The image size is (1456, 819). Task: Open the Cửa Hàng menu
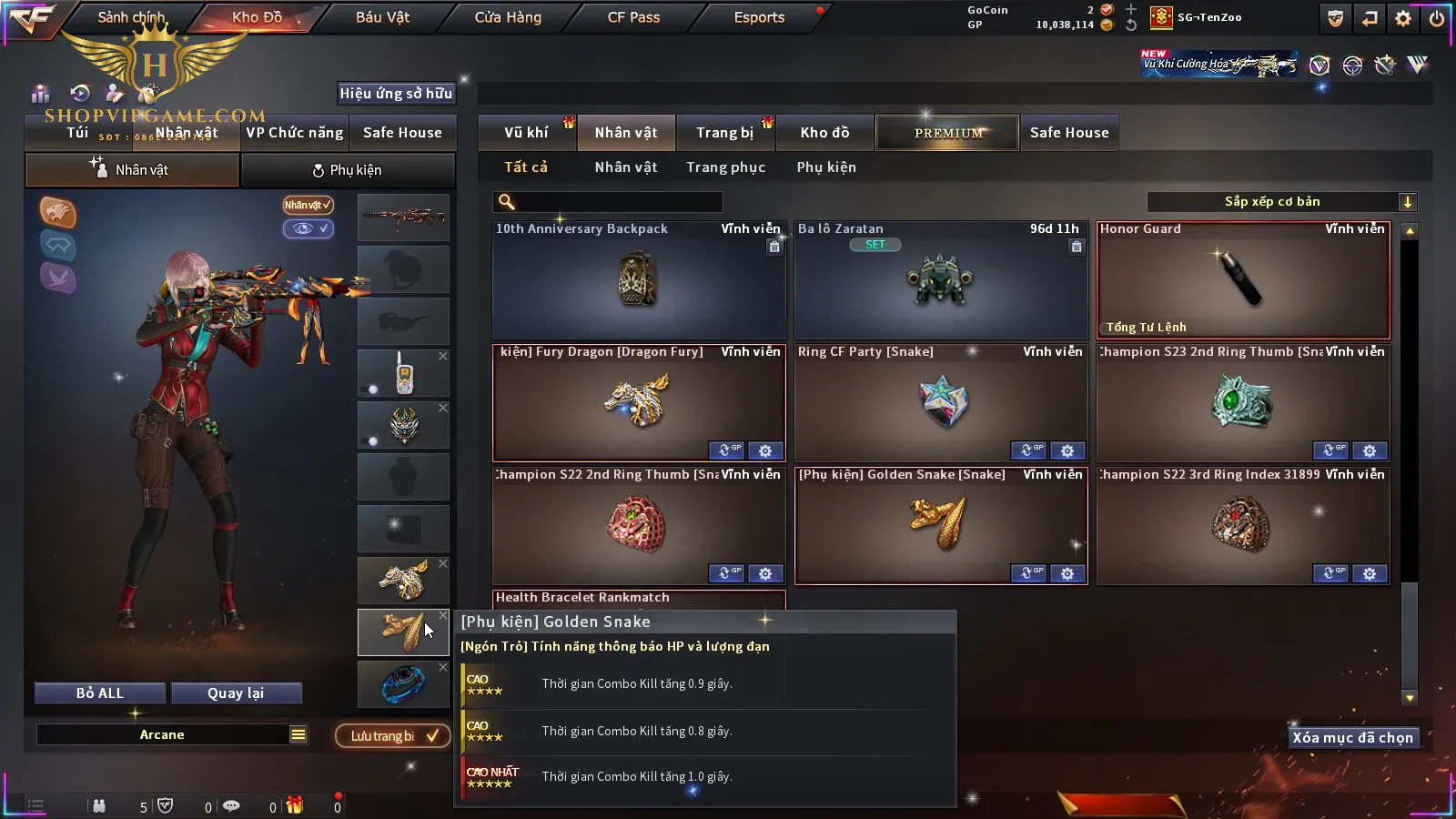tap(508, 17)
